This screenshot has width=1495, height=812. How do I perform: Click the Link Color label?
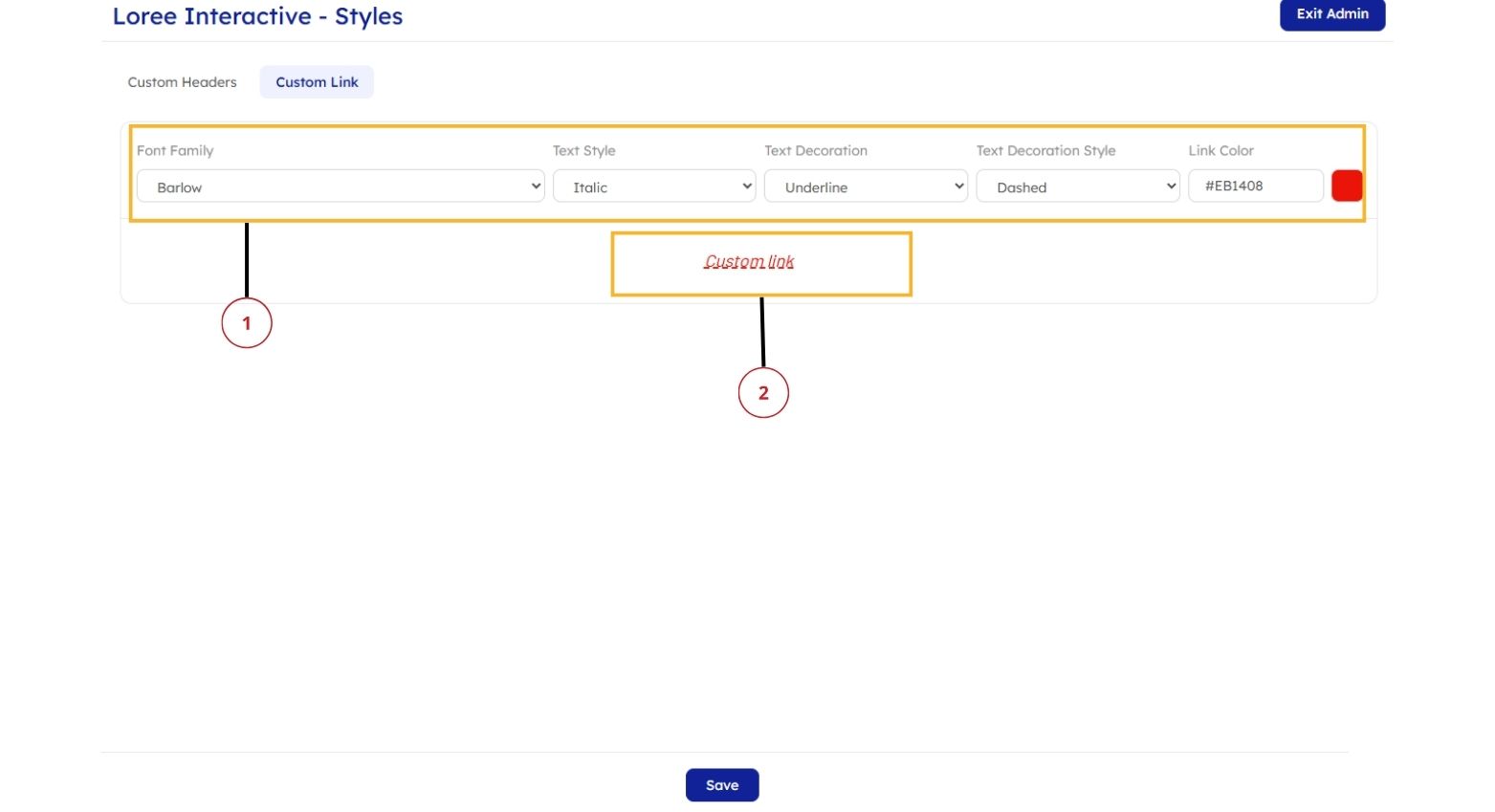pyautogui.click(x=1220, y=151)
